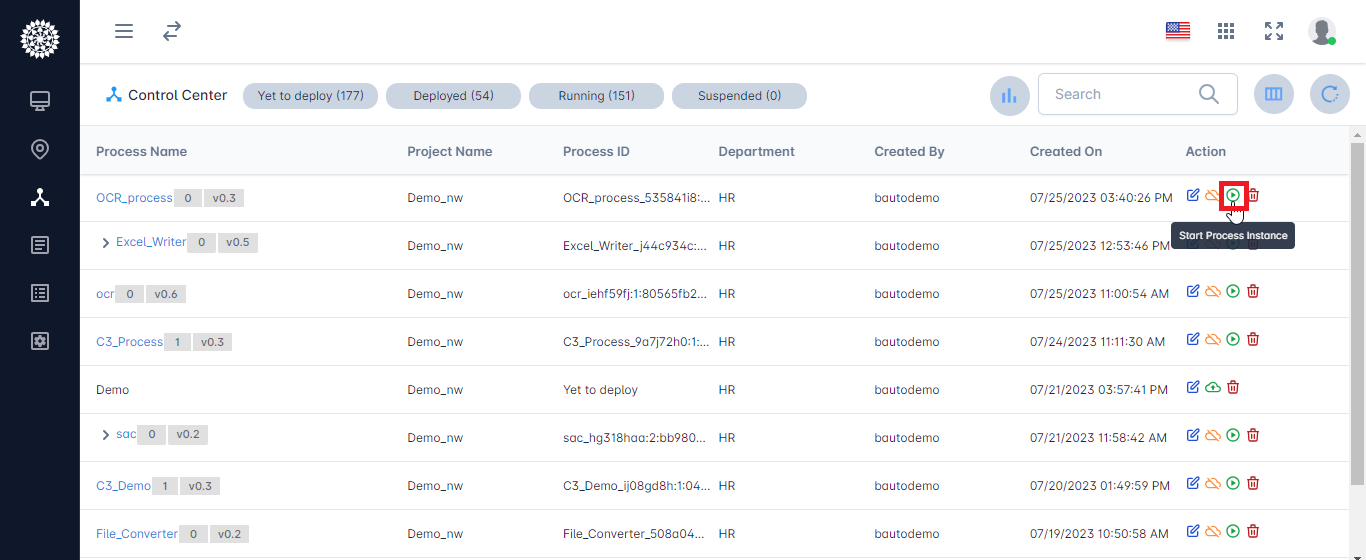Click the search magnifier icon
This screenshot has width=1366, height=560.
pyautogui.click(x=1209, y=94)
